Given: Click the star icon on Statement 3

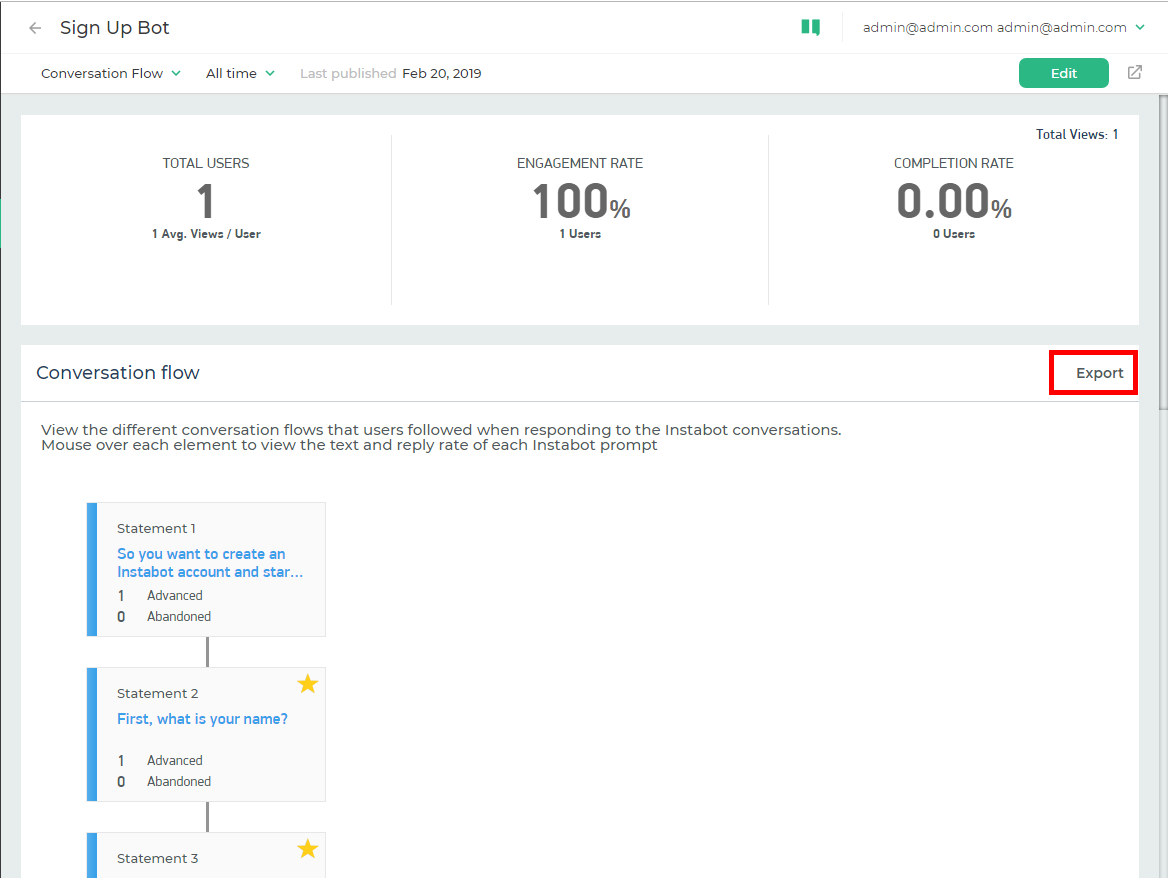Looking at the screenshot, I should tap(308, 849).
